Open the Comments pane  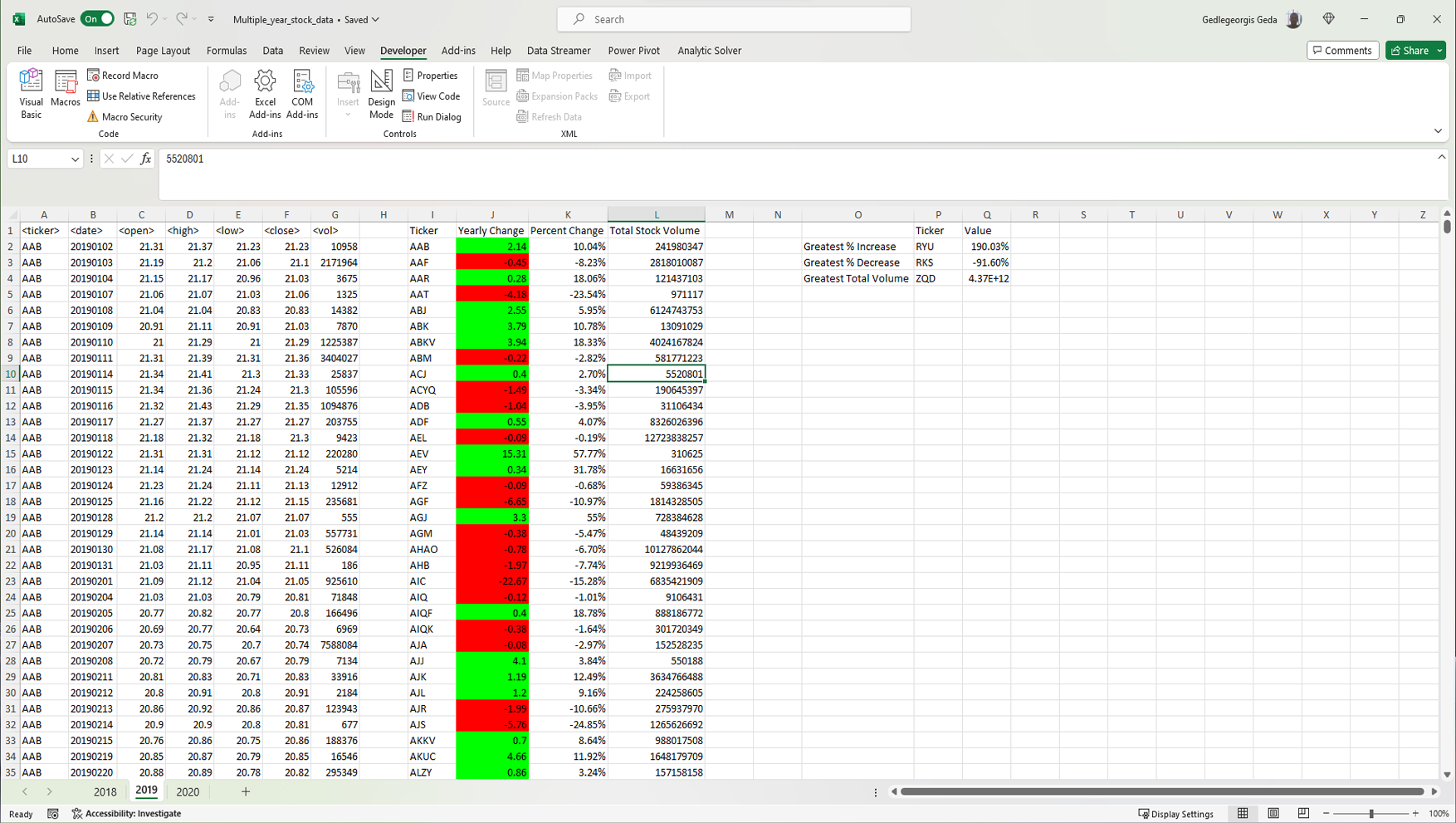click(1342, 51)
